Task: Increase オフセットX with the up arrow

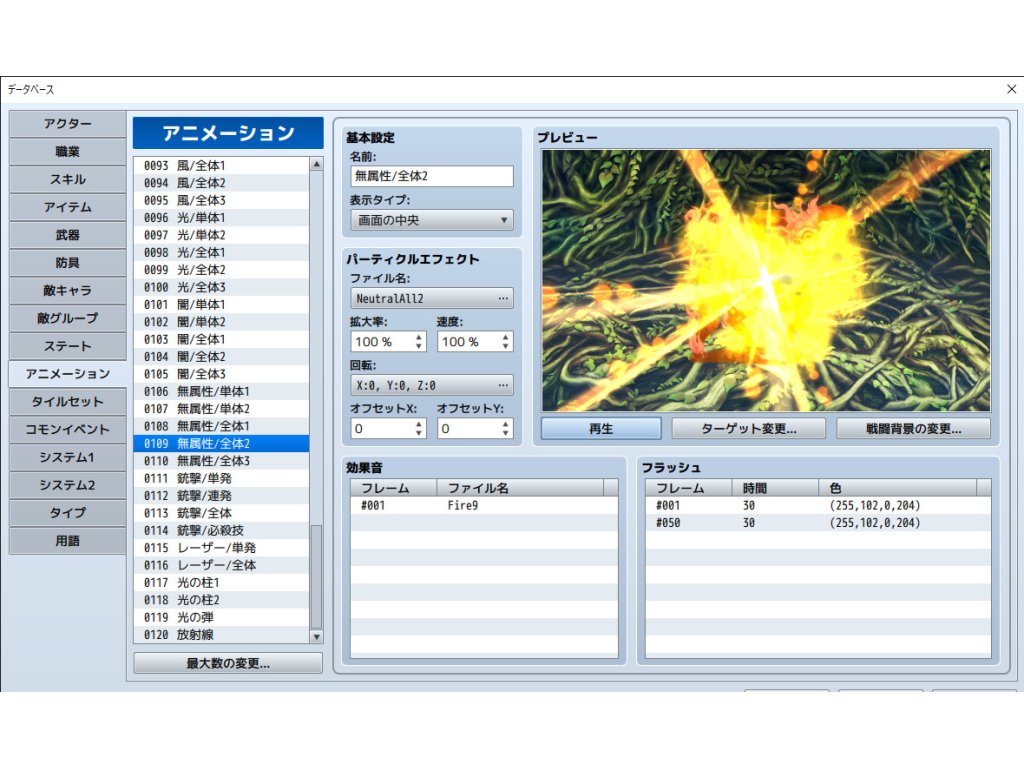Action: pos(419,423)
